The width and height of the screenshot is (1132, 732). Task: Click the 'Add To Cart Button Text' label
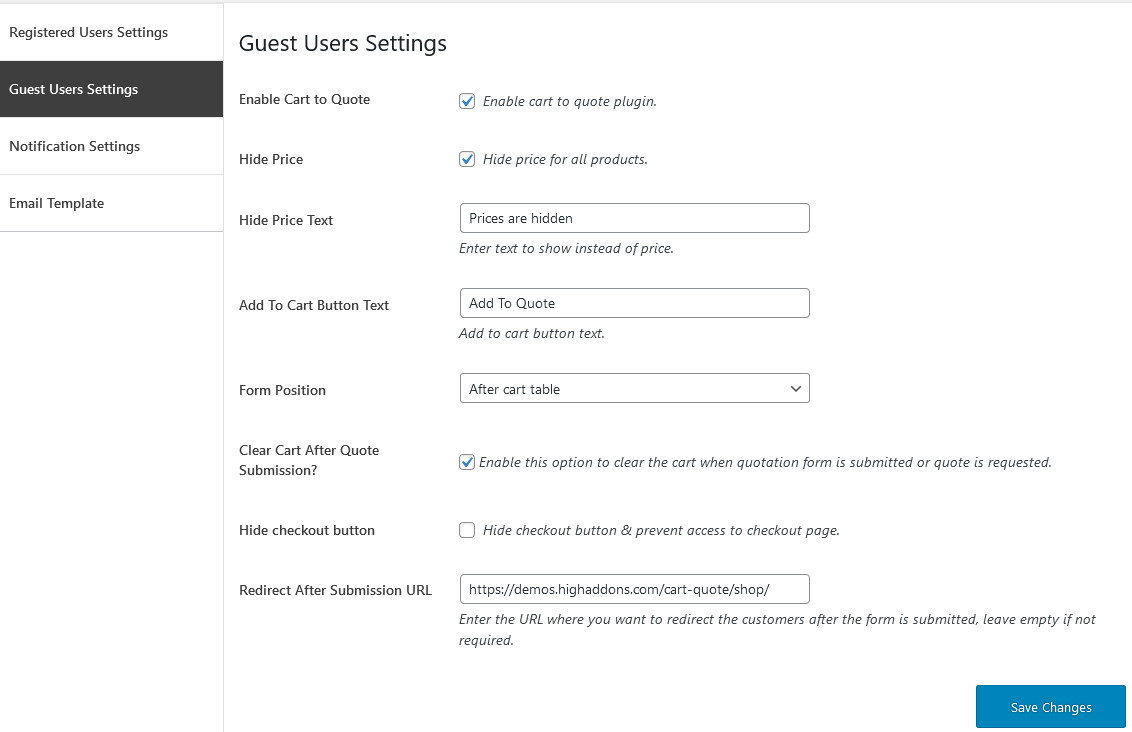tap(314, 305)
